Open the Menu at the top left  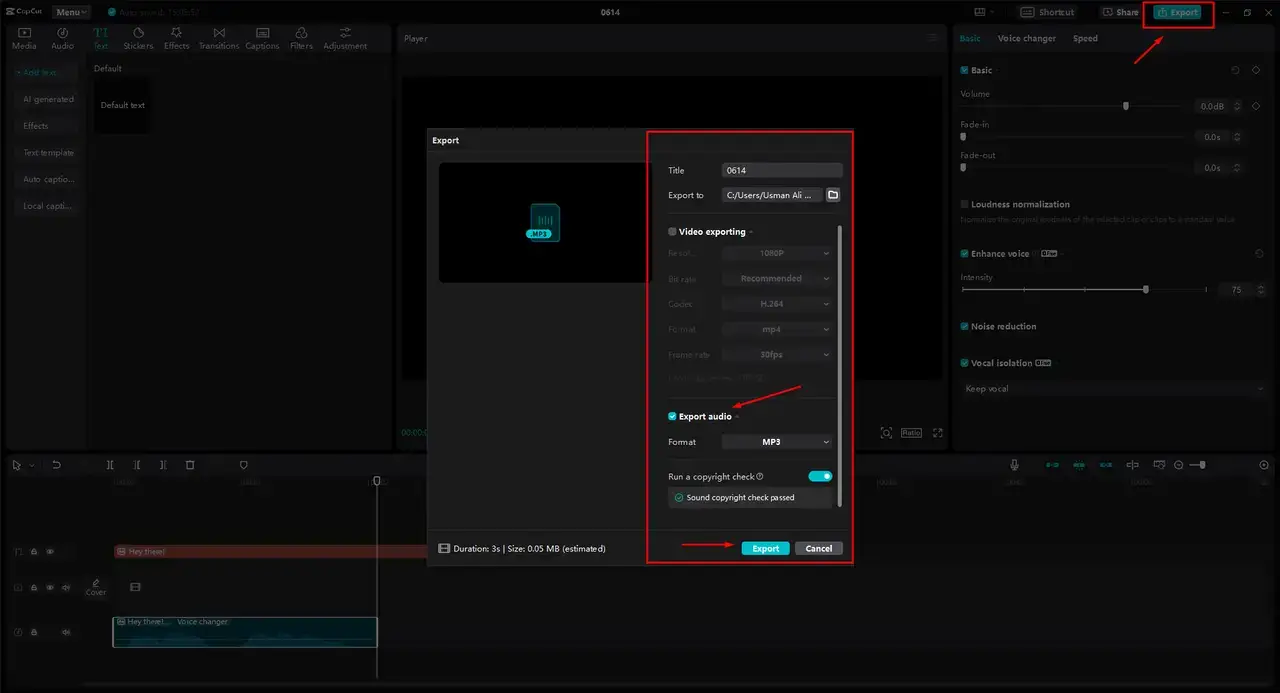point(69,11)
